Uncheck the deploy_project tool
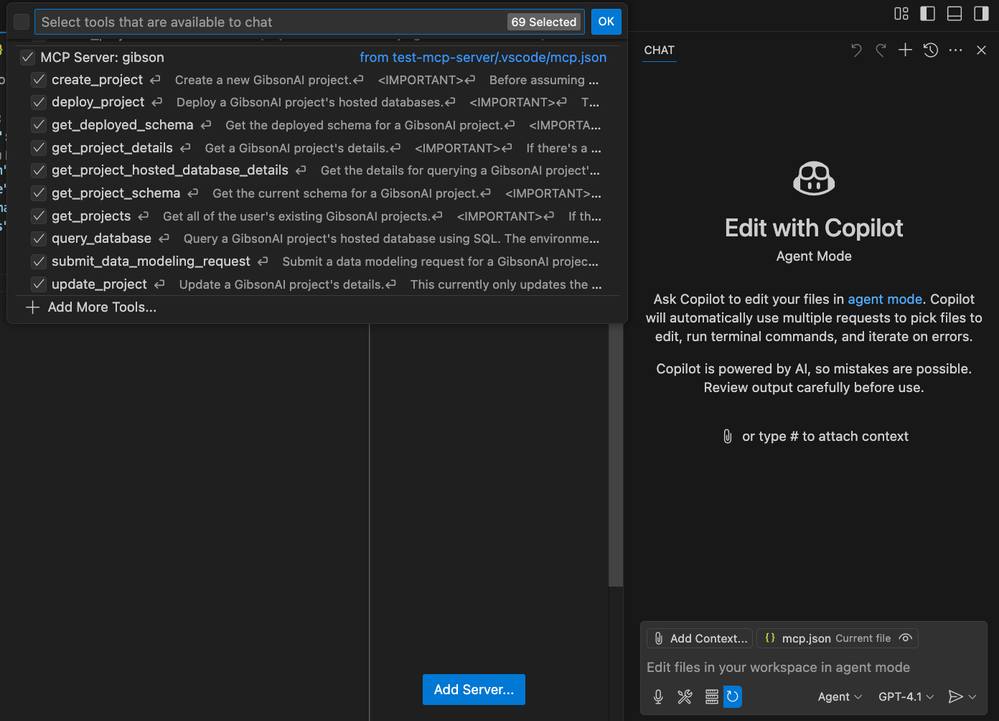Screen dimensions: 999x721 click(39, 102)
